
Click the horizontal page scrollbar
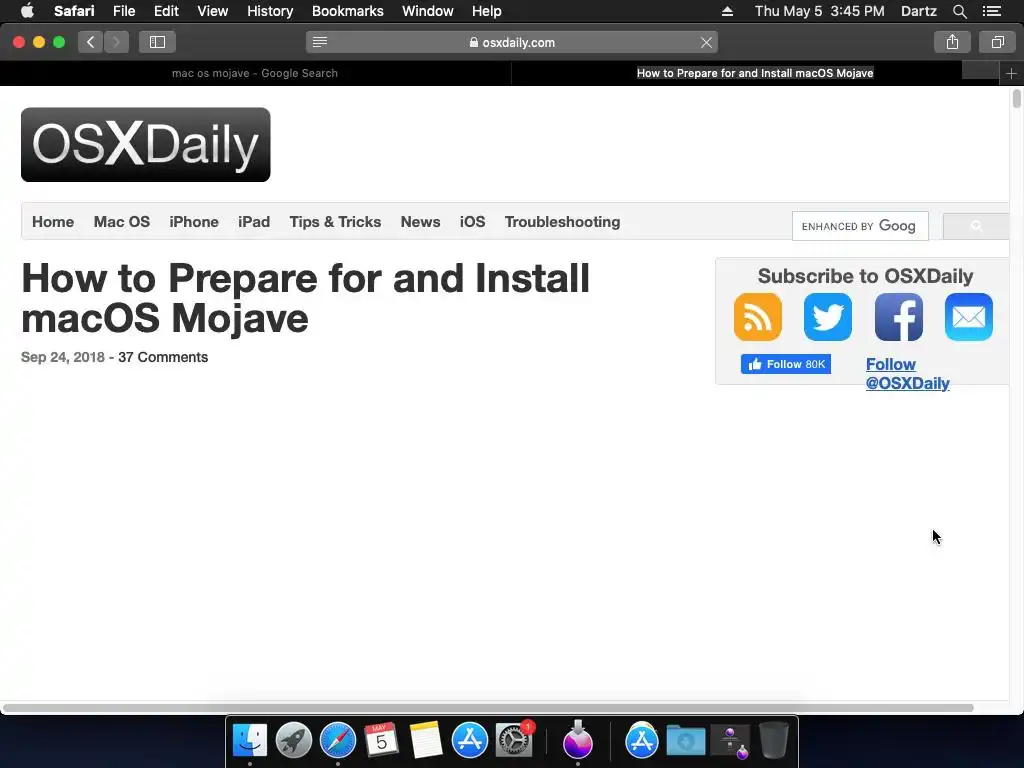pos(488,708)
